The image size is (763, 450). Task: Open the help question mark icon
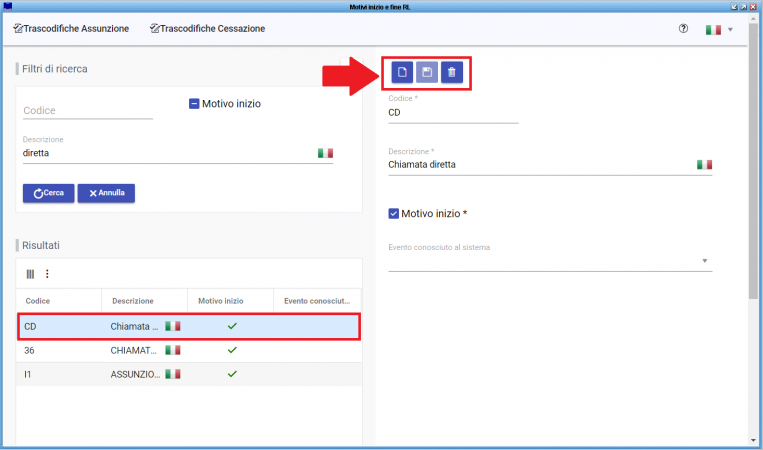(x=683, y=29)
